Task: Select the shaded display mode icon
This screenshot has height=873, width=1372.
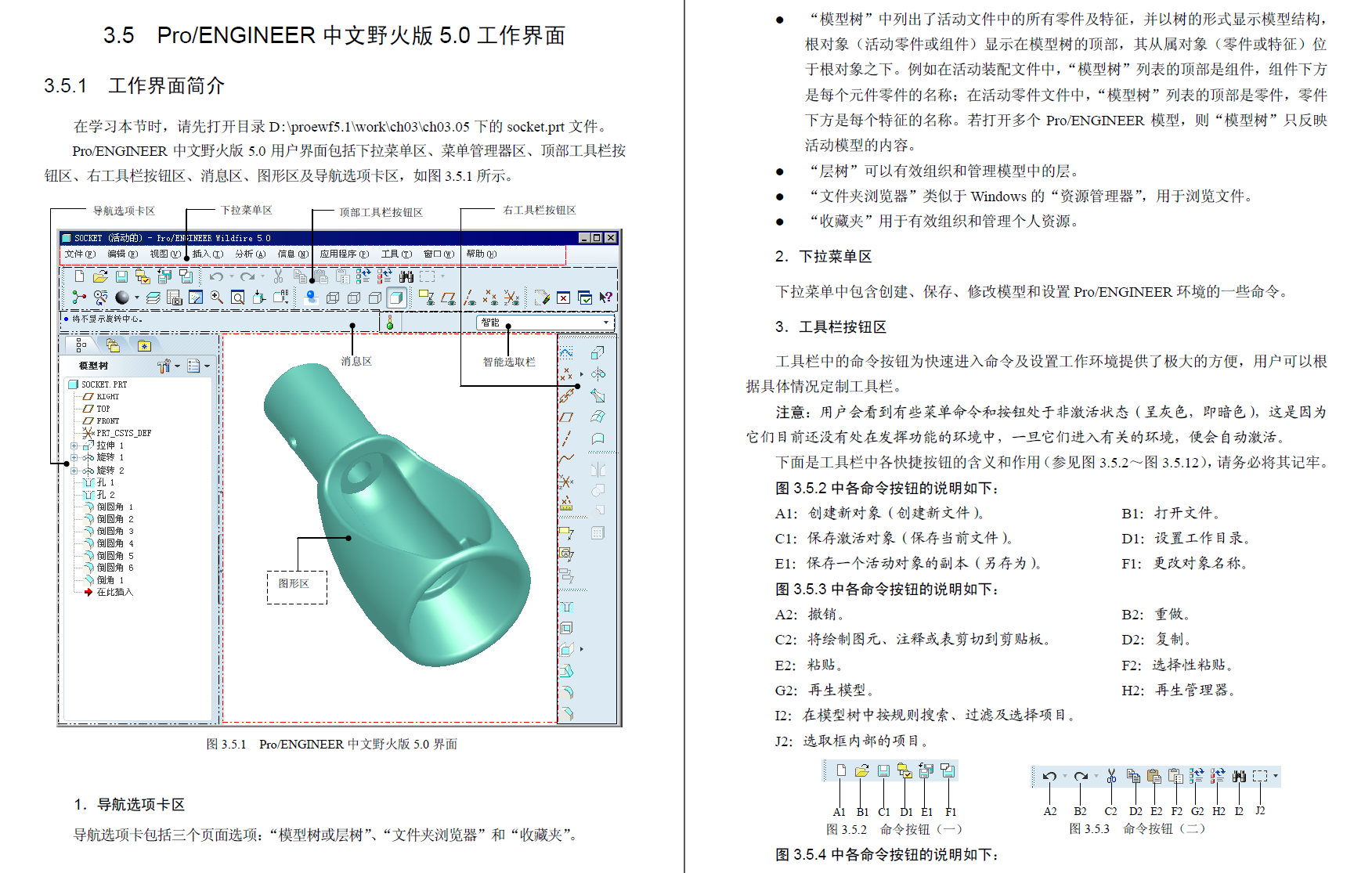Action: click(395, 297)
